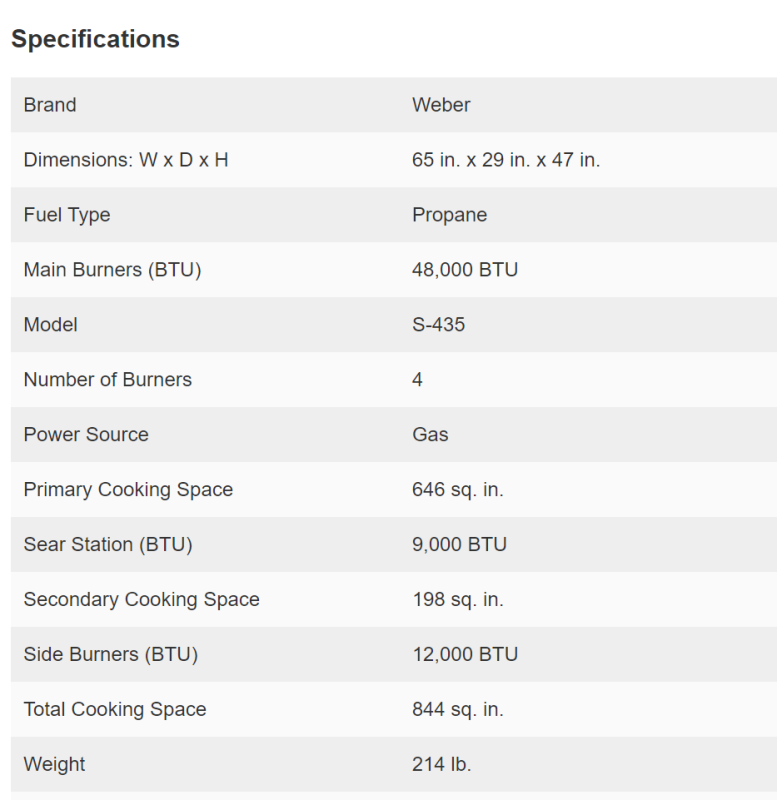Click the Dimensions: W x D x H label
Viewport: 777px width, 800px height.
tap(126, 160)
